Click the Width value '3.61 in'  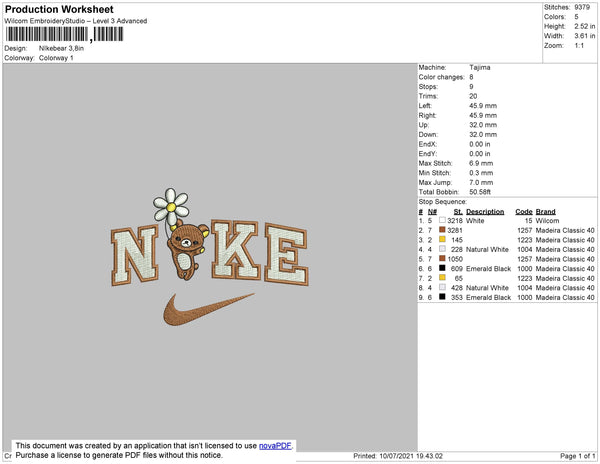584,36
